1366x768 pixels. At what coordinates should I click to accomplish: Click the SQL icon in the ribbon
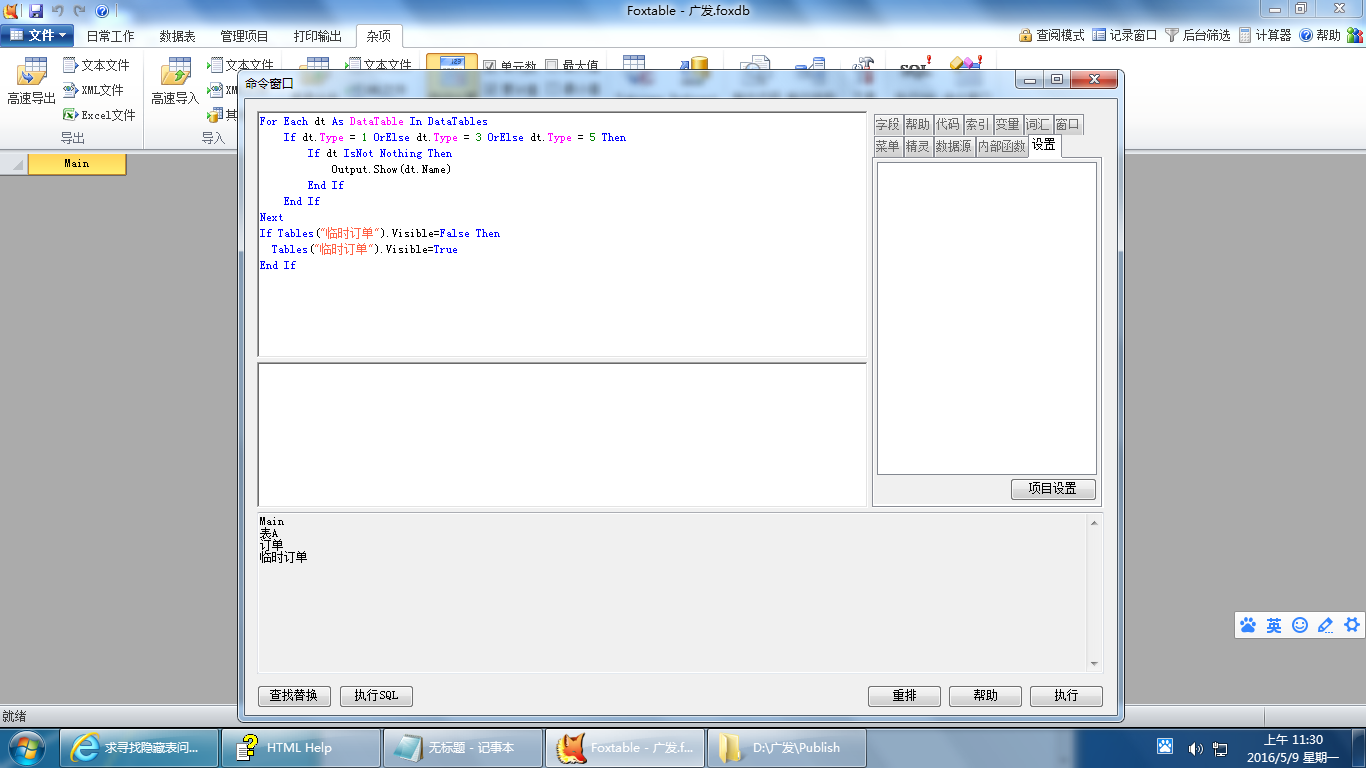(915, 67)
